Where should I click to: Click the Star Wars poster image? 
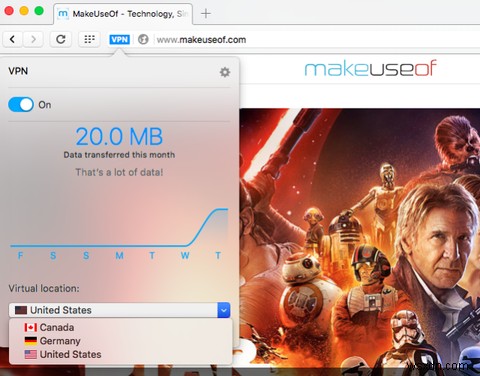[x=360, y=238]
